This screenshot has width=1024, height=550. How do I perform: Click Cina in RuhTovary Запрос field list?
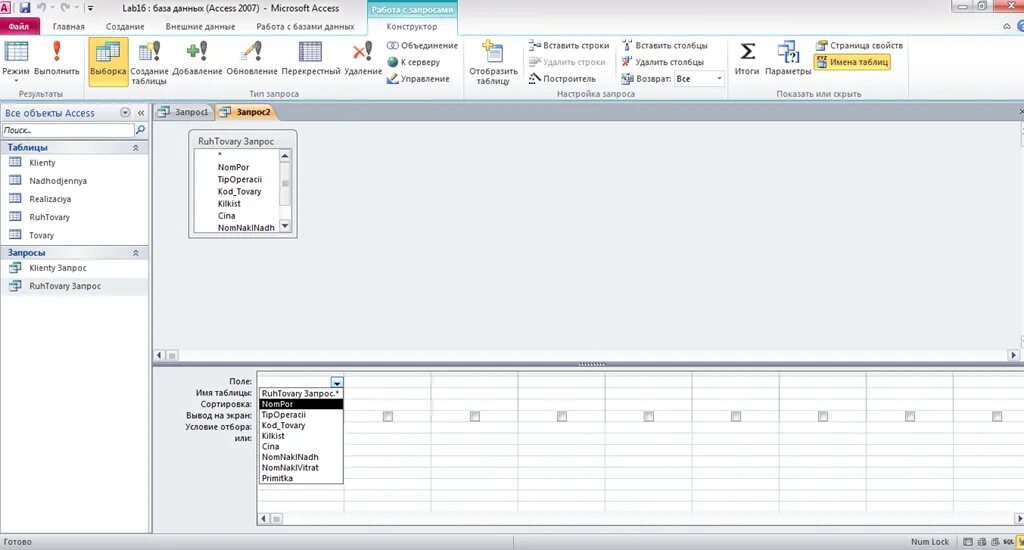[x=227, y=216]
